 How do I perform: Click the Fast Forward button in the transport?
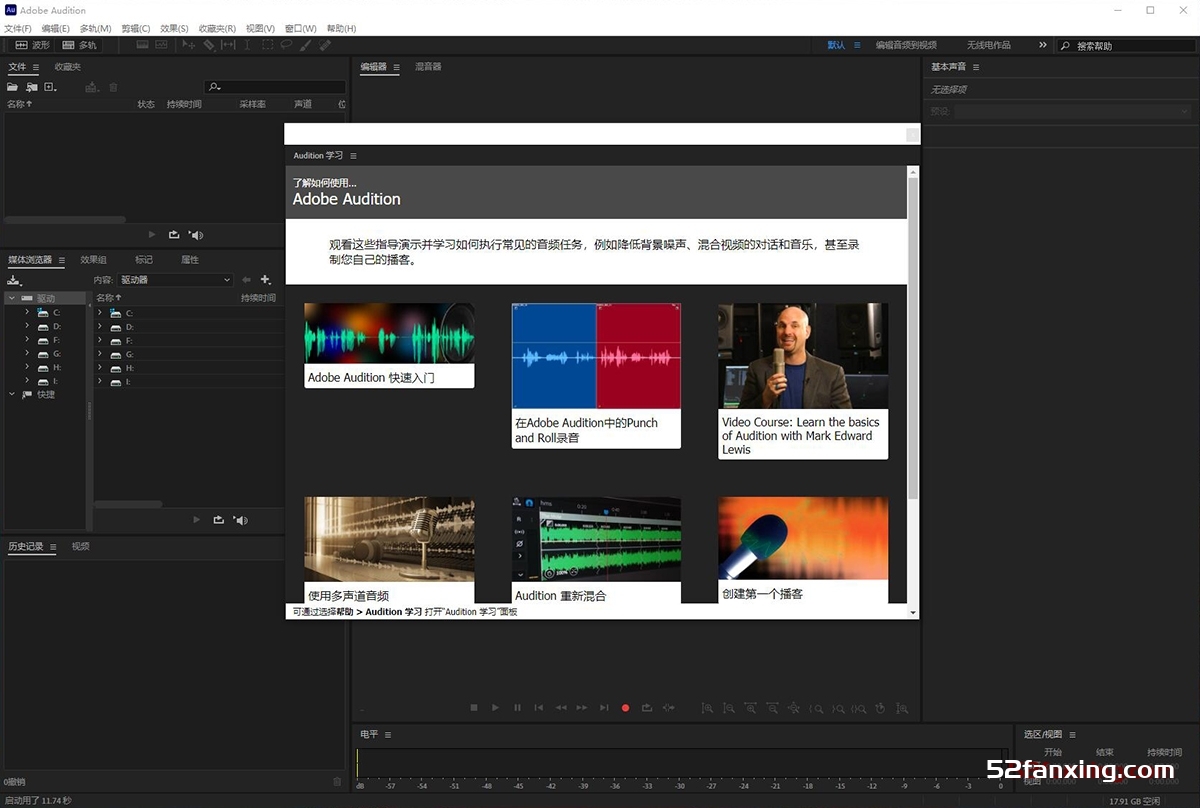point(582,708)
